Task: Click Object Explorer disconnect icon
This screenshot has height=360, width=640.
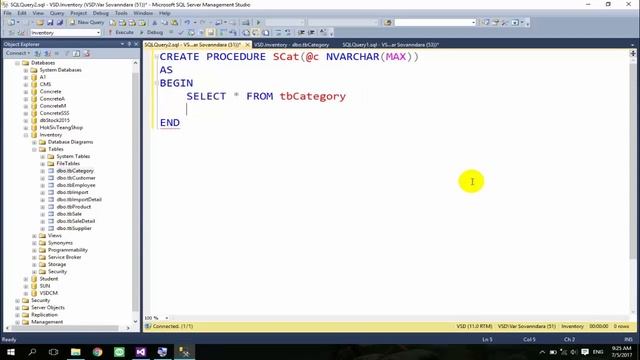Action: pos(47,53)
